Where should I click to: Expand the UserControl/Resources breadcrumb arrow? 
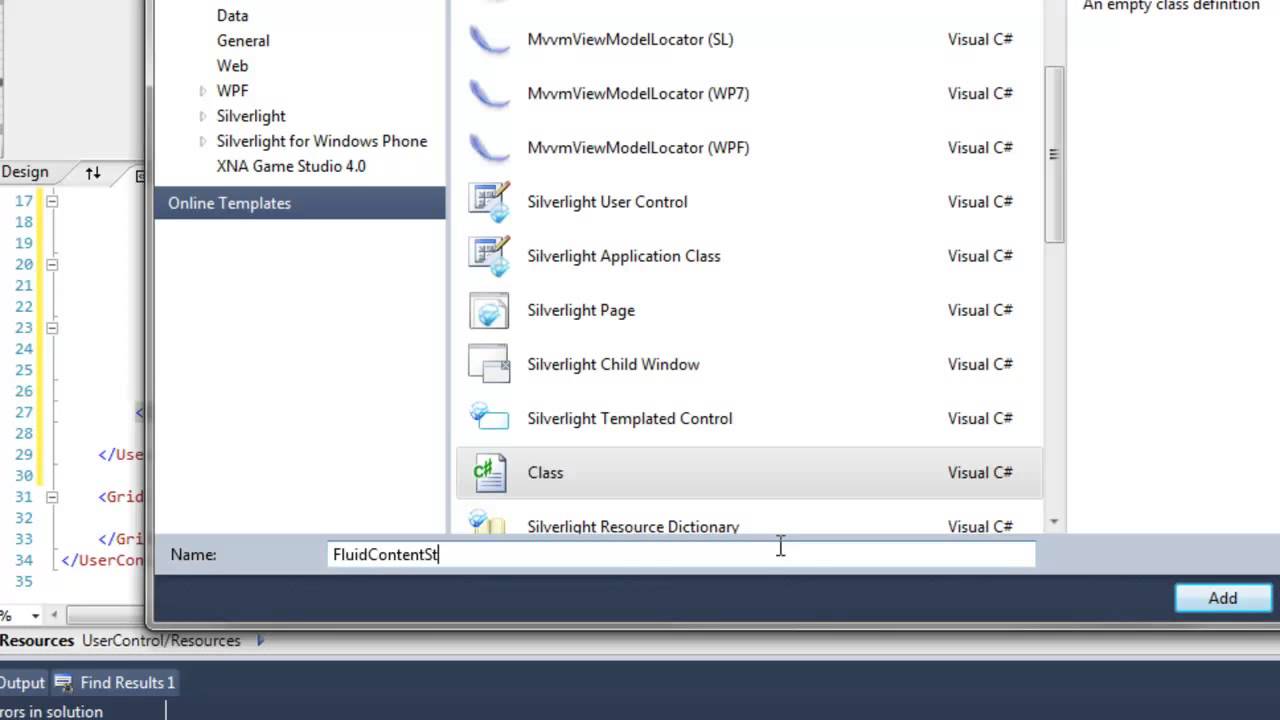[x=260, y=641]
